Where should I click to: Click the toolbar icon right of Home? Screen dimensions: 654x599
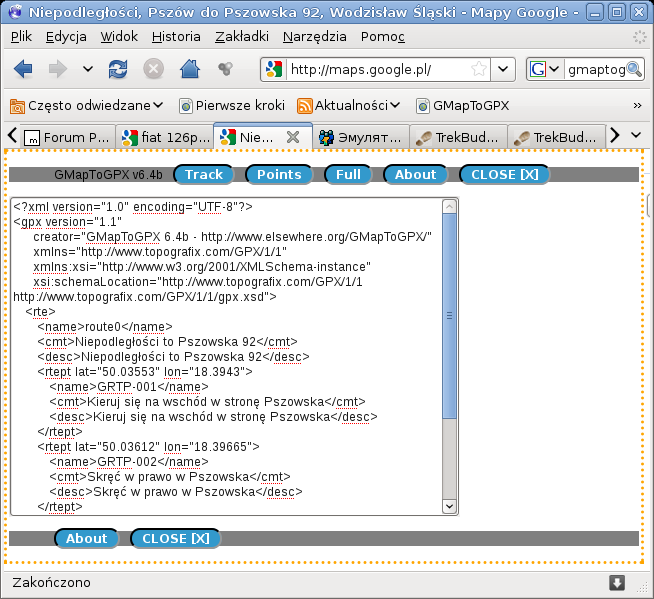click(x=226, y=69)
